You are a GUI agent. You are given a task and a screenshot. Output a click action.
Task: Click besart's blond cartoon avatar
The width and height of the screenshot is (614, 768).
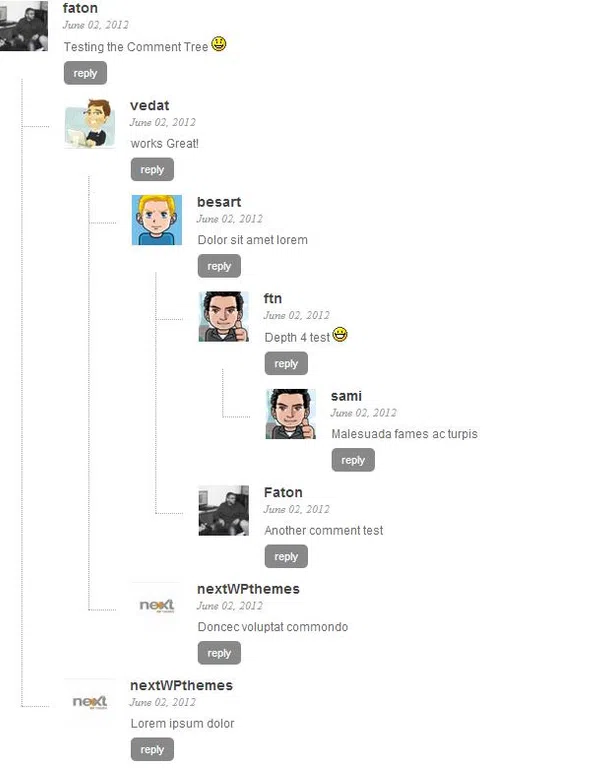click(157, 220)
